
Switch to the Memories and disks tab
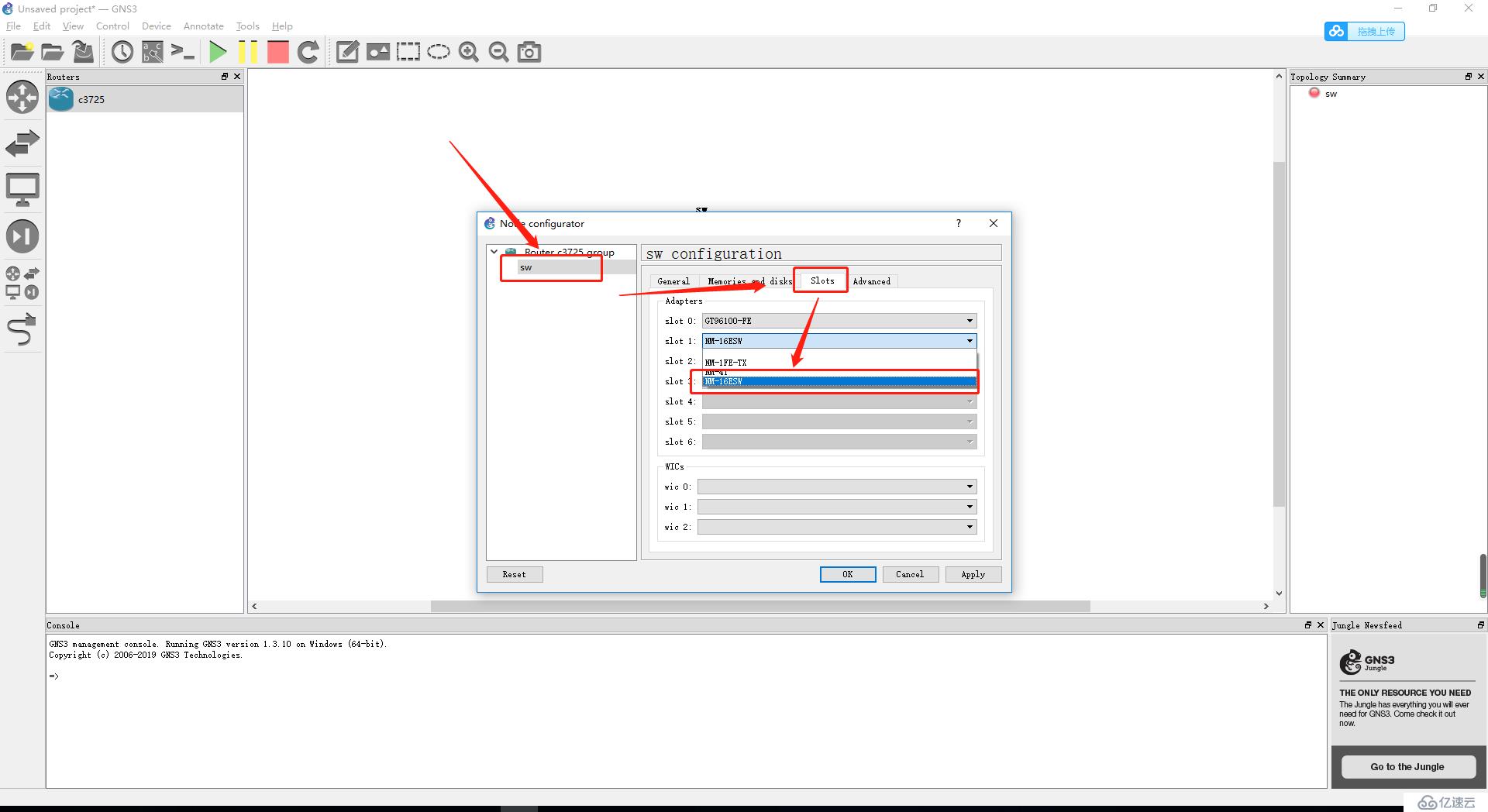pos(749,281)
